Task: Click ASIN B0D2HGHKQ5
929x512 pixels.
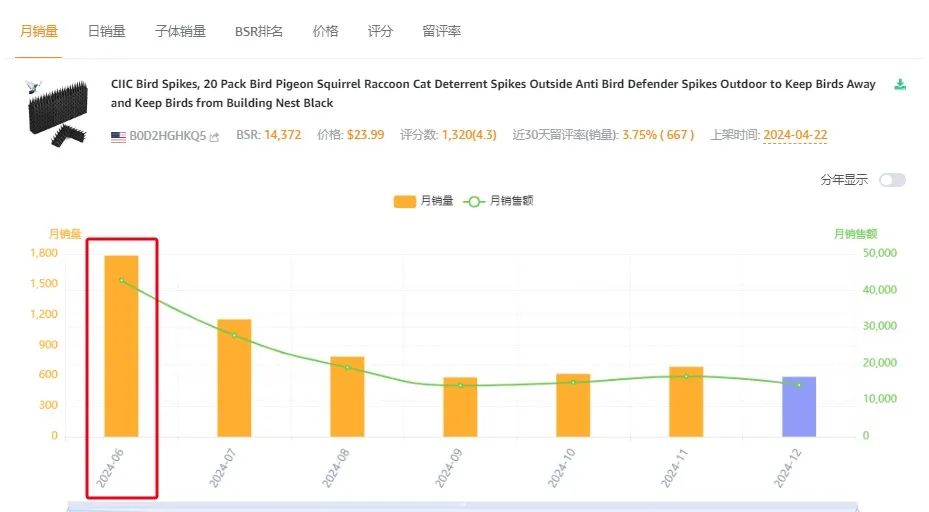Action: point(168,136)
